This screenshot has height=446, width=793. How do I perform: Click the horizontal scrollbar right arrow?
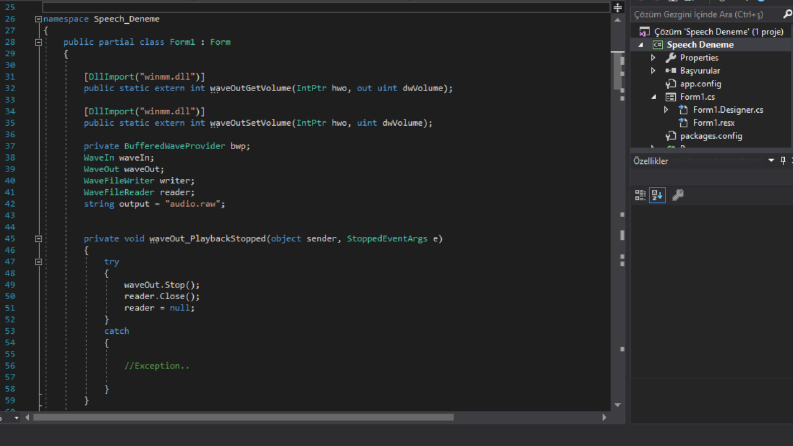point(604,418)
